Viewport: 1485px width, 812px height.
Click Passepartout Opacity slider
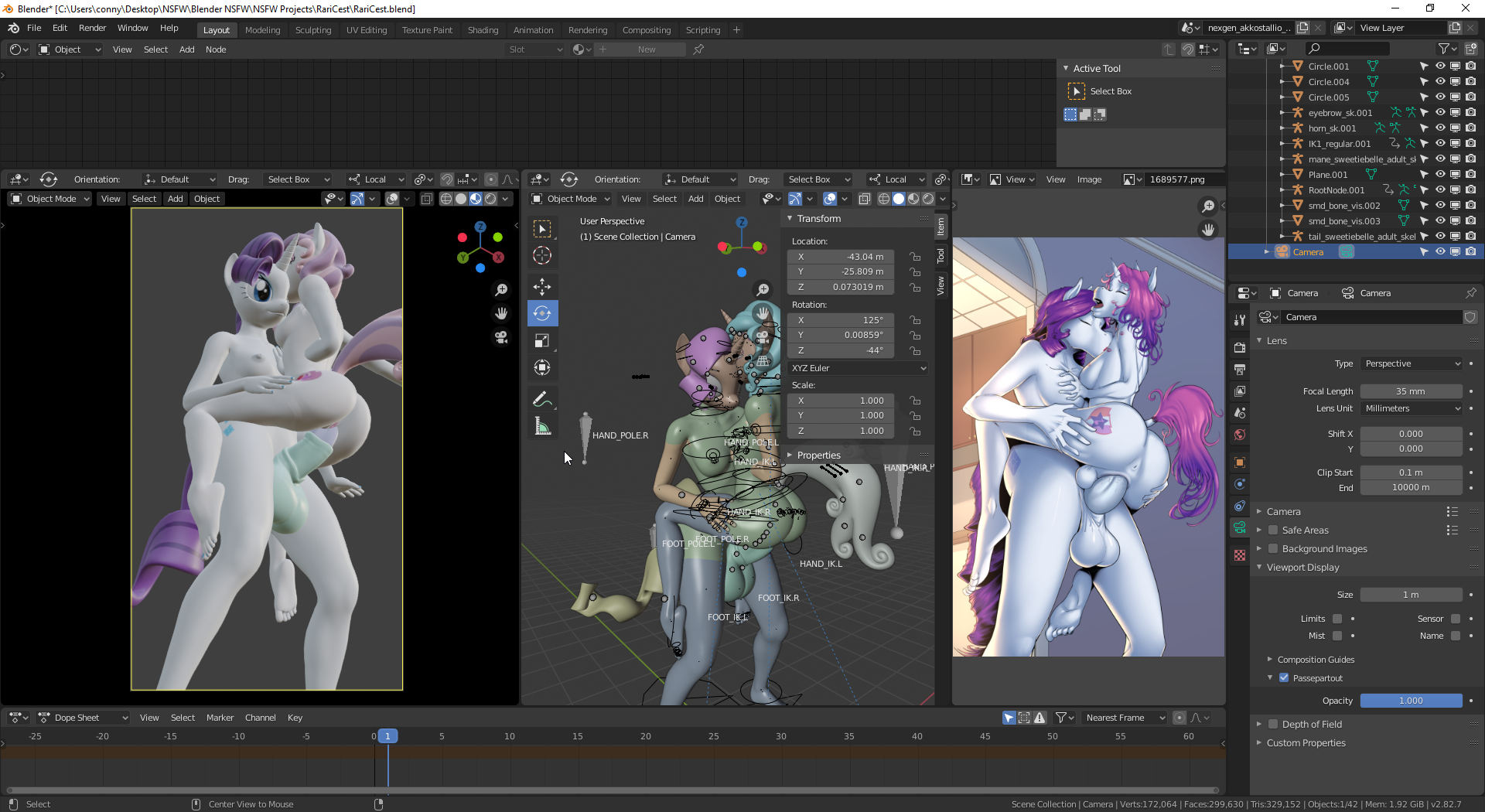pyautogui.click(x=1411, y=701)
